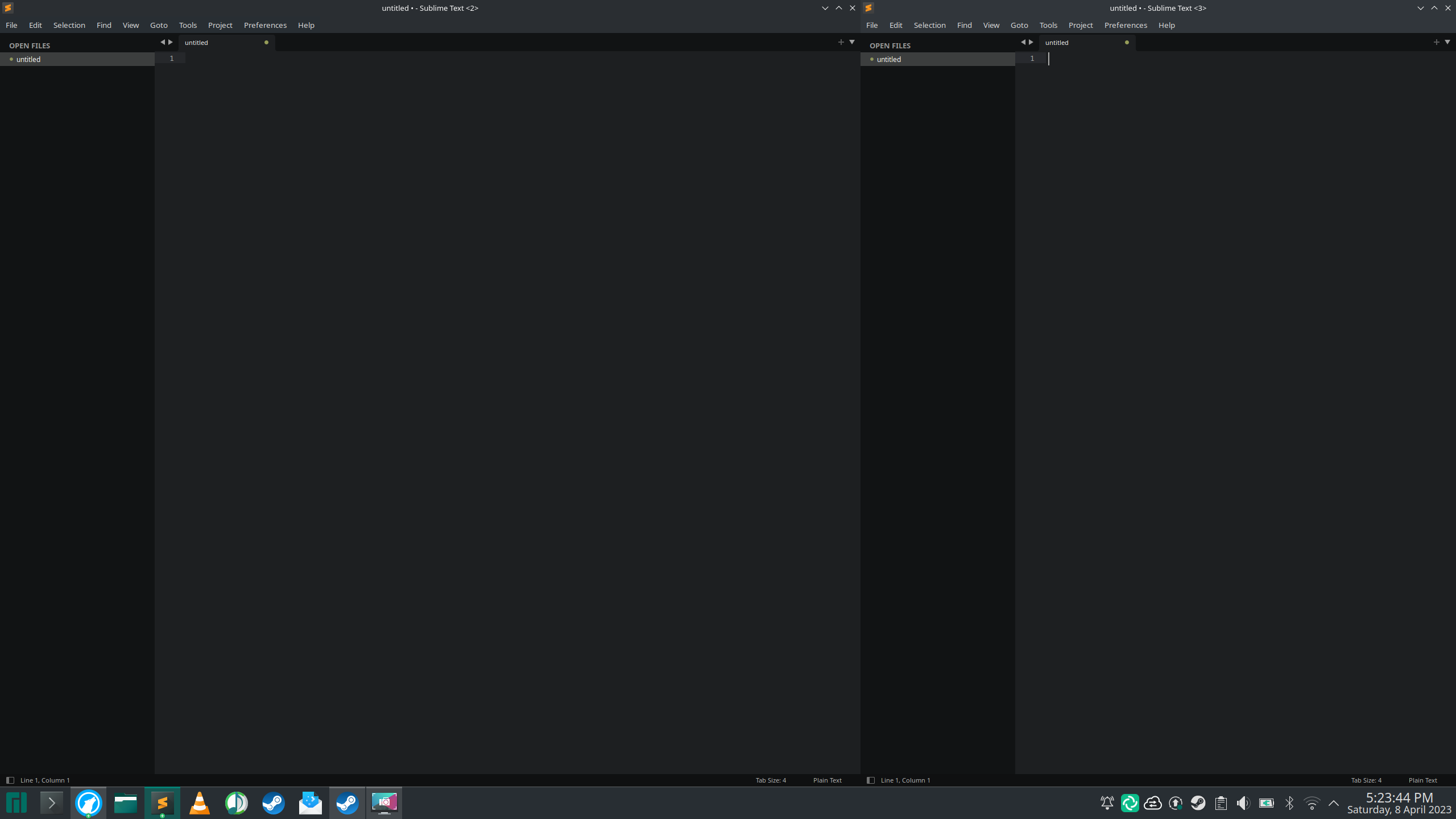Click the clock showing 5:23:44 PM
The height and width of the screenshot is (819, 1456).
point(1400,797)
